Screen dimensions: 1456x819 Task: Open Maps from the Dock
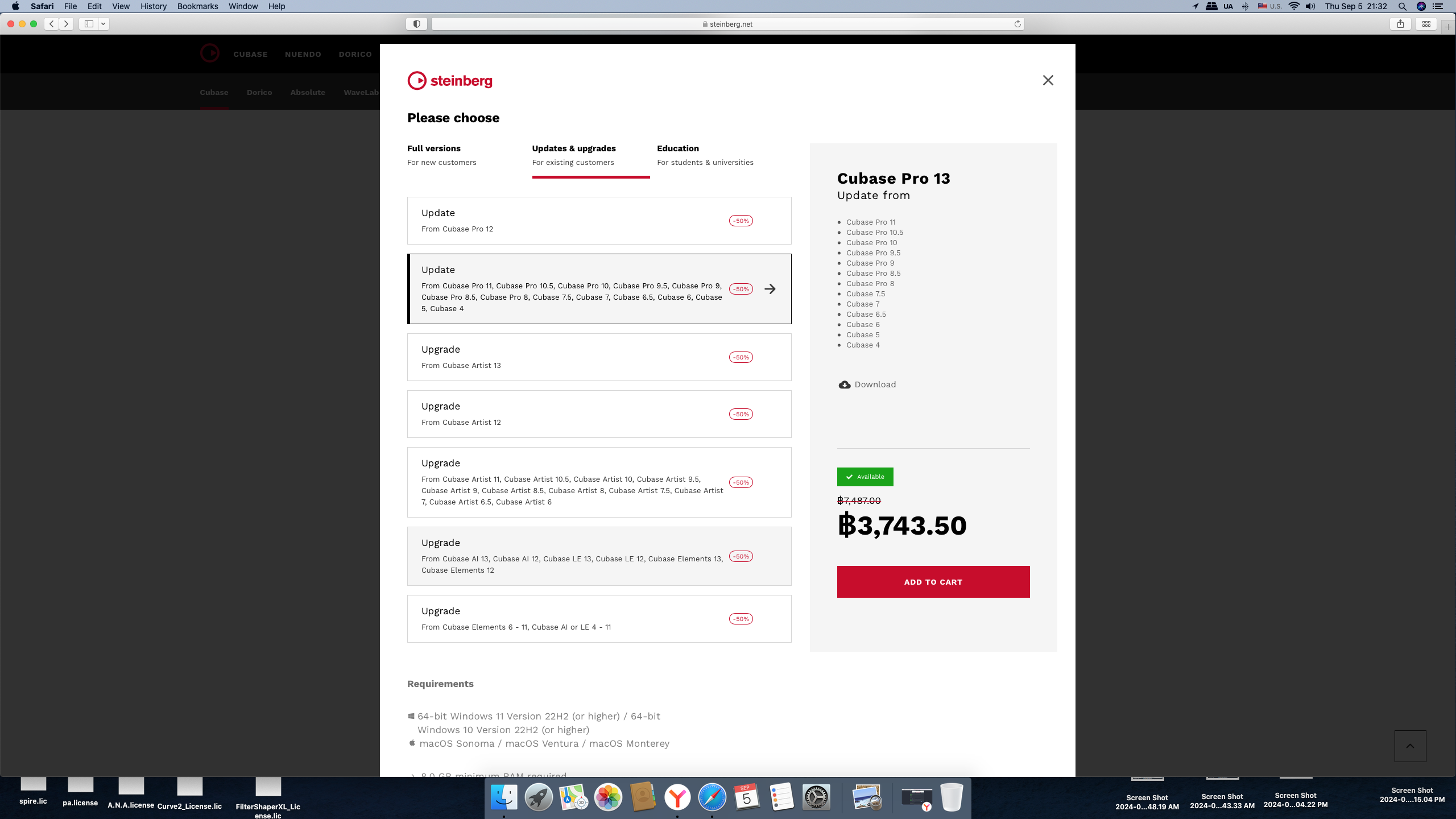tap(573, 797)
